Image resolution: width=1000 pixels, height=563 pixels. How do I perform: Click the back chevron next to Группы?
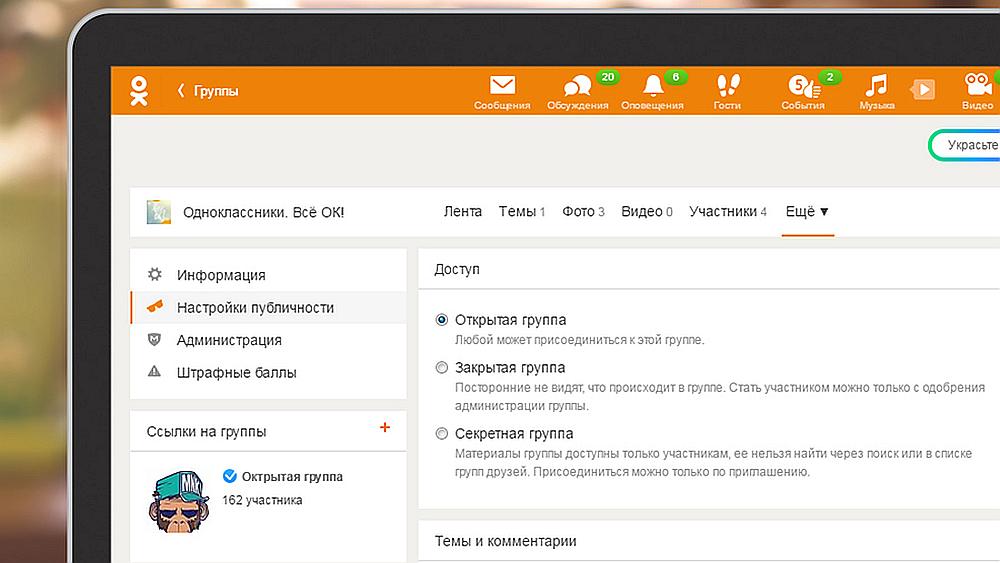(181, 91)
